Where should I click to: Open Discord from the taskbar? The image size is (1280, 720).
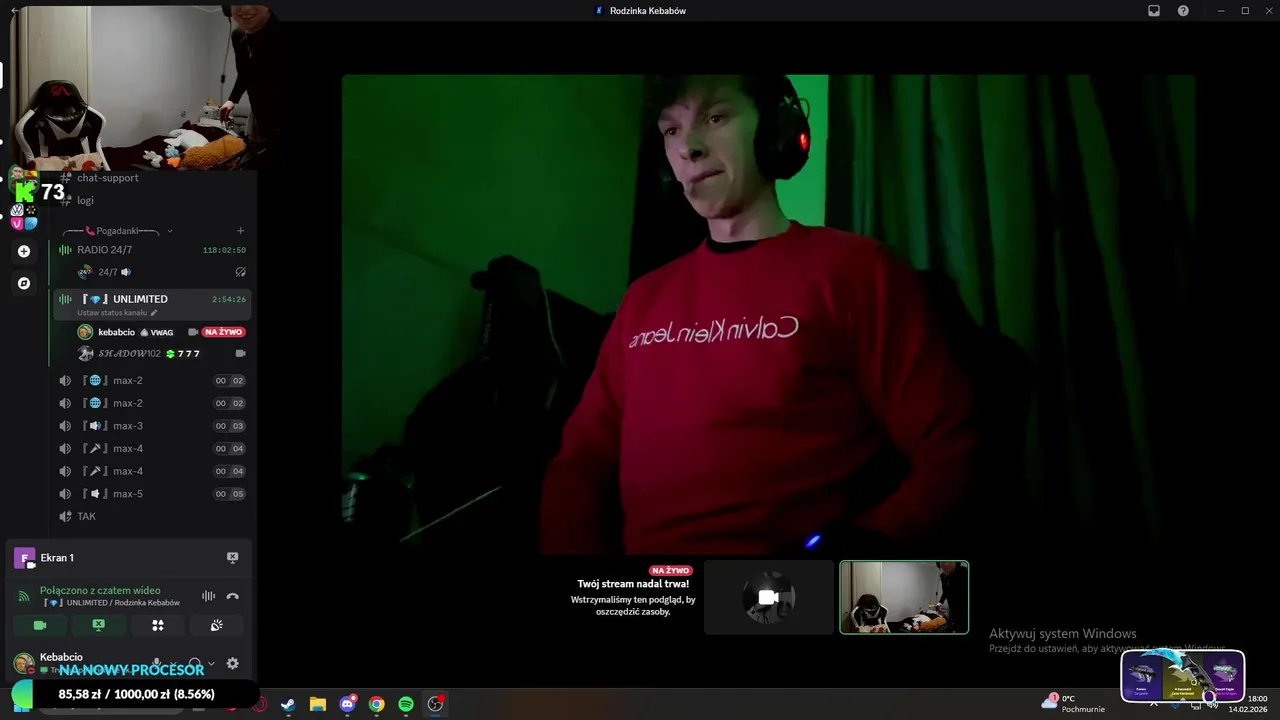347,704
